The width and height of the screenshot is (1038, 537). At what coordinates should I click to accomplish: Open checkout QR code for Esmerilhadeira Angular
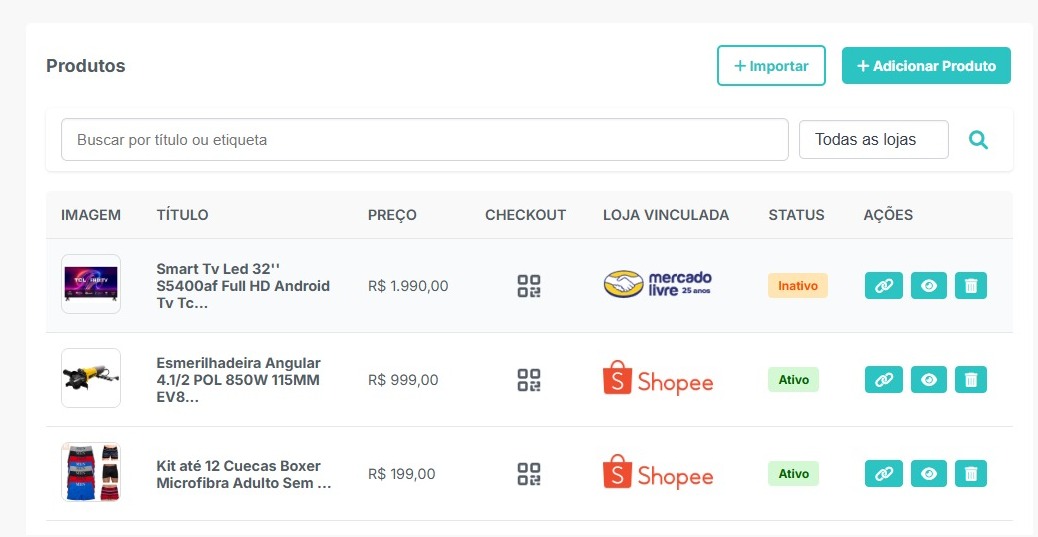coord(529,380)
